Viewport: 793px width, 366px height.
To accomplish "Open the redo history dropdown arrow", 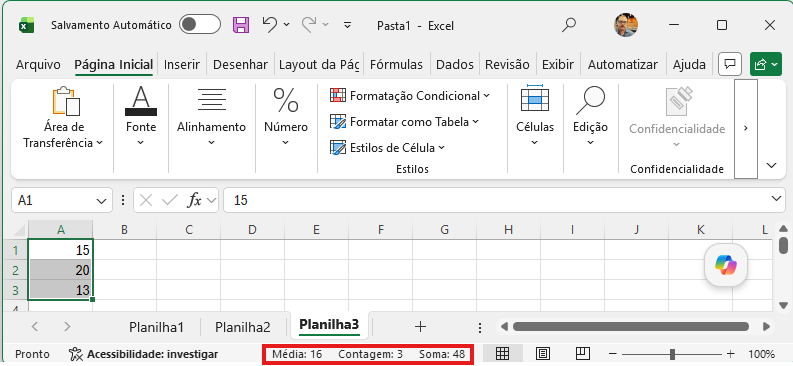I will [325, 25].
